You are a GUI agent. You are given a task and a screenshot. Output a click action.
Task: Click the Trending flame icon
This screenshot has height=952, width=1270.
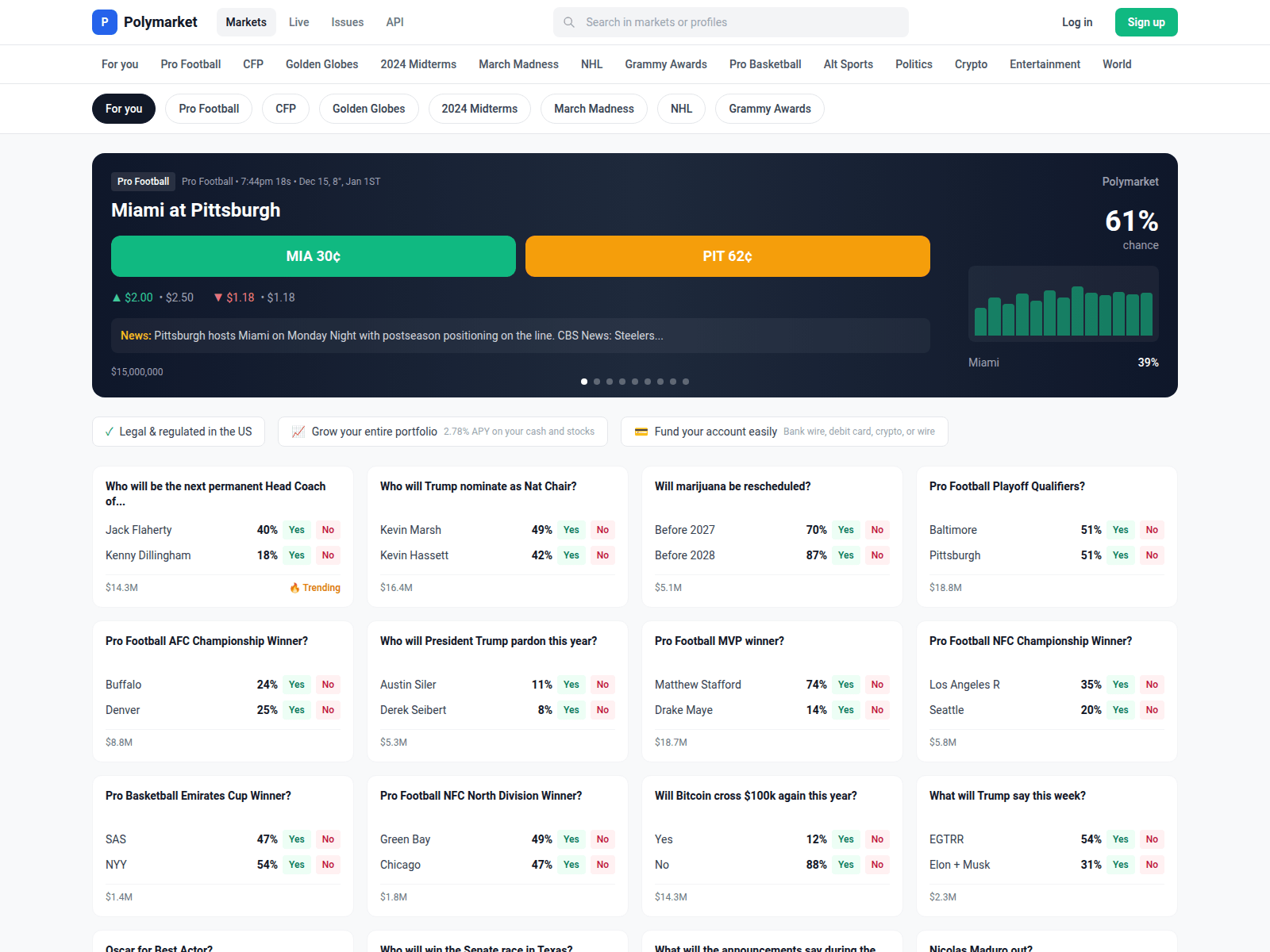(x=294, y=588)
